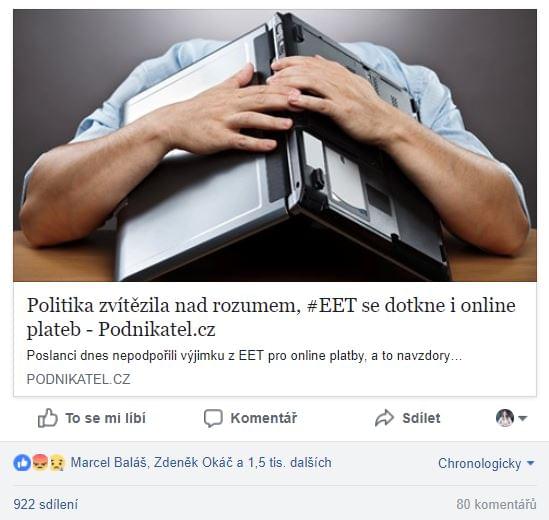Click the blue like reaction icon
549x520 pixels.
coord(22,463)
